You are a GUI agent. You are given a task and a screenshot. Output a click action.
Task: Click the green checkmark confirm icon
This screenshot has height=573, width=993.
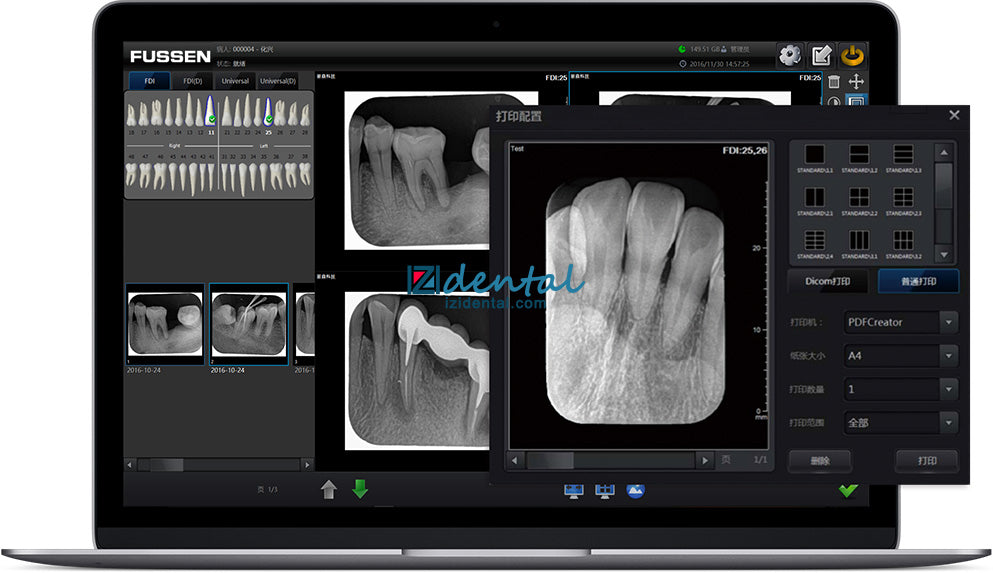[x=848, y=490]
